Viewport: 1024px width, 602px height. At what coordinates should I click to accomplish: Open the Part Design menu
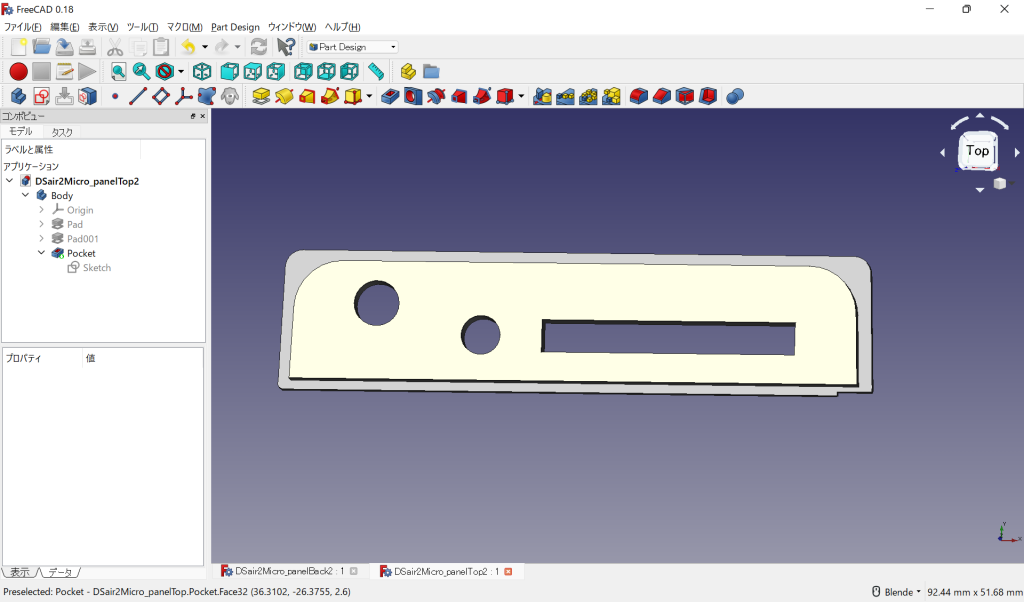235,27
